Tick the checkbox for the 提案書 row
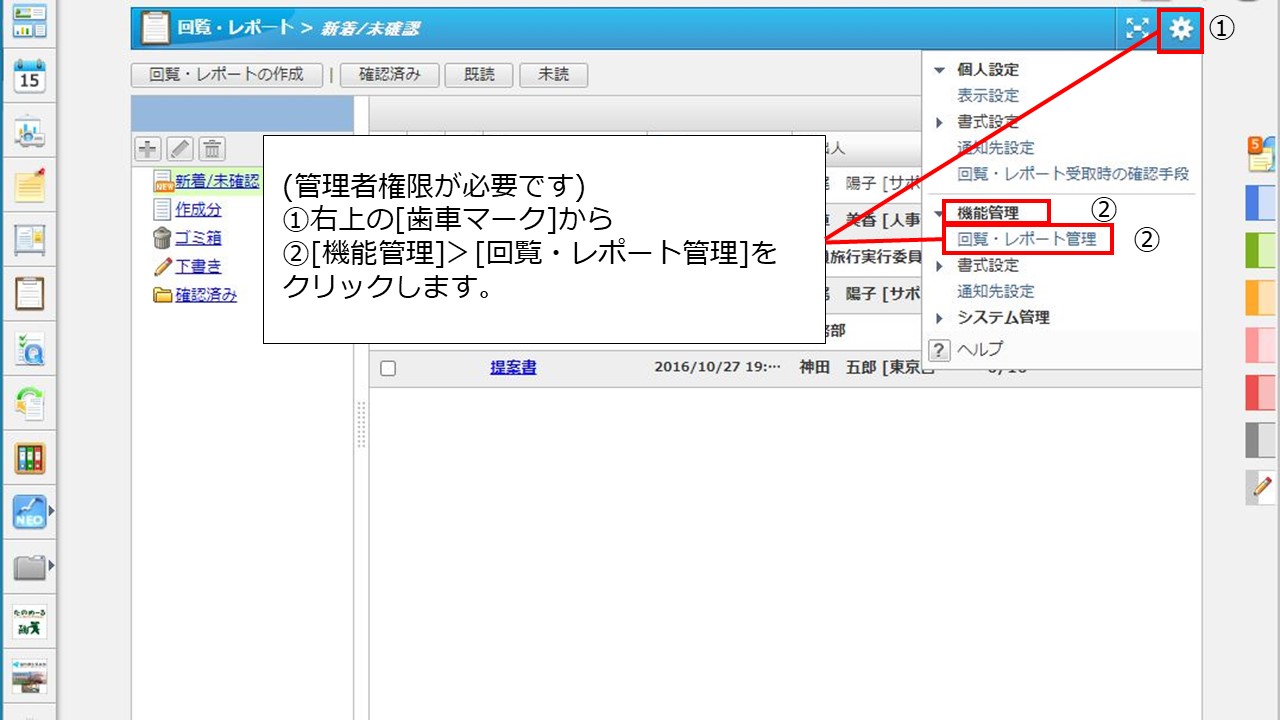Image resolution: width=1280 pixels, height=720 pixels. click(x=388, y=368)
